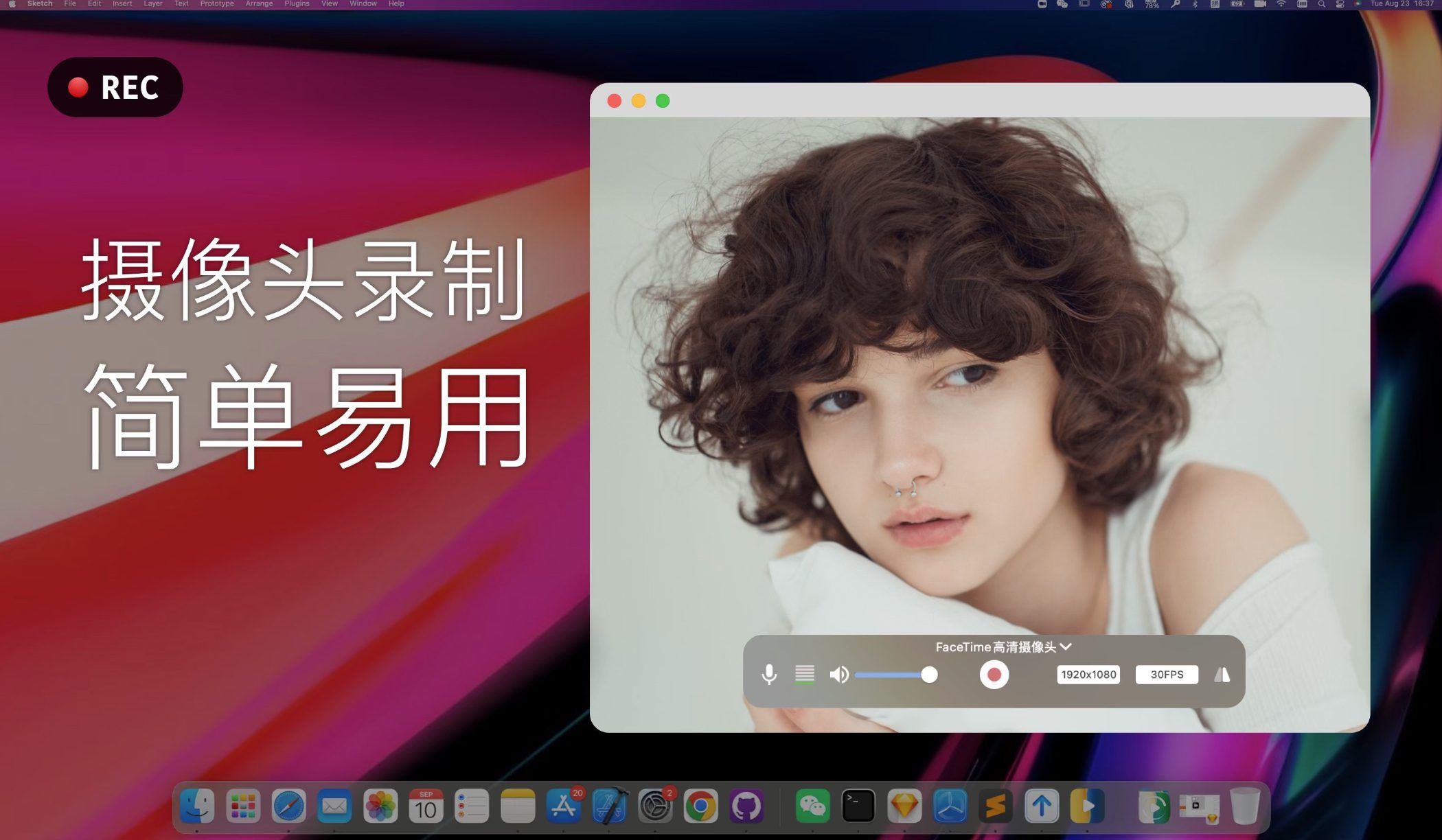
Task: Open Xcode hammer icon in Dock
Action: click(x=609, y=806)
